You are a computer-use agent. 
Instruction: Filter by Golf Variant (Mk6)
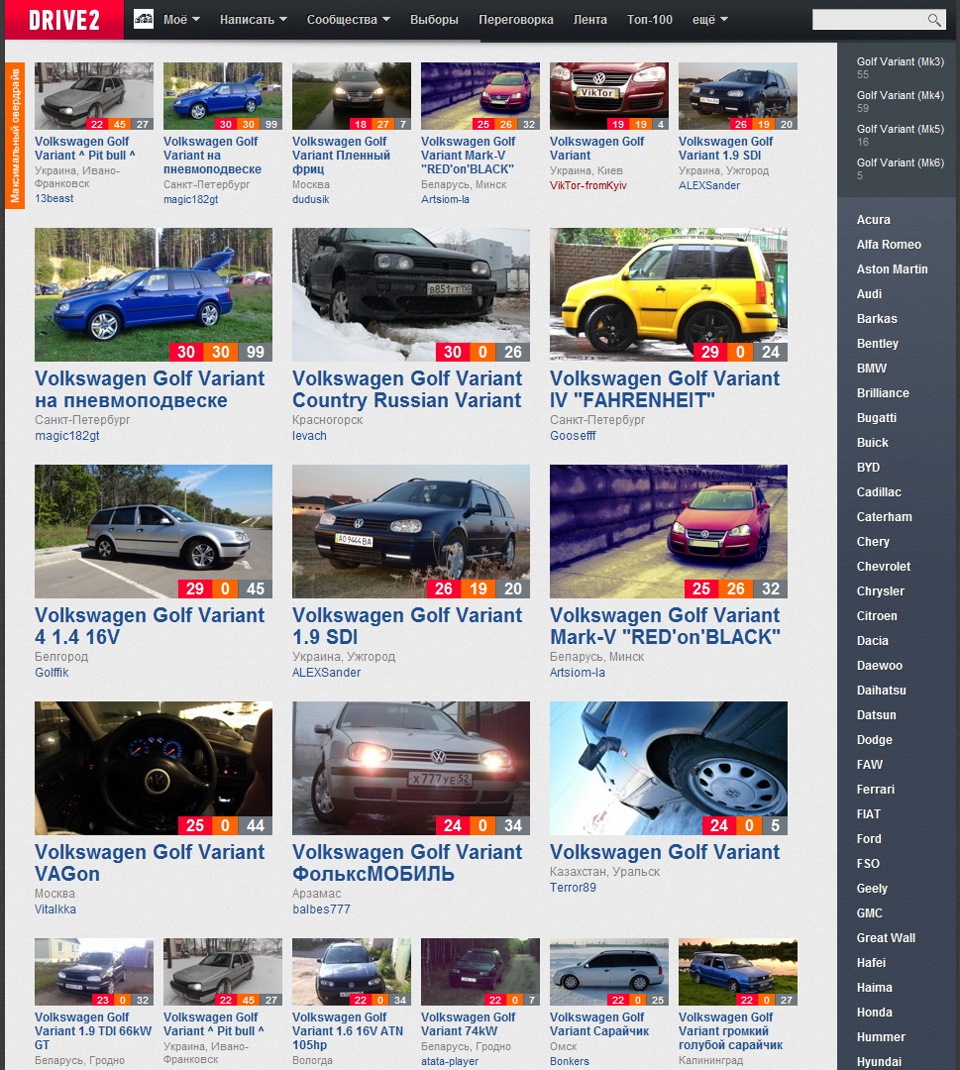coord(900,162)
